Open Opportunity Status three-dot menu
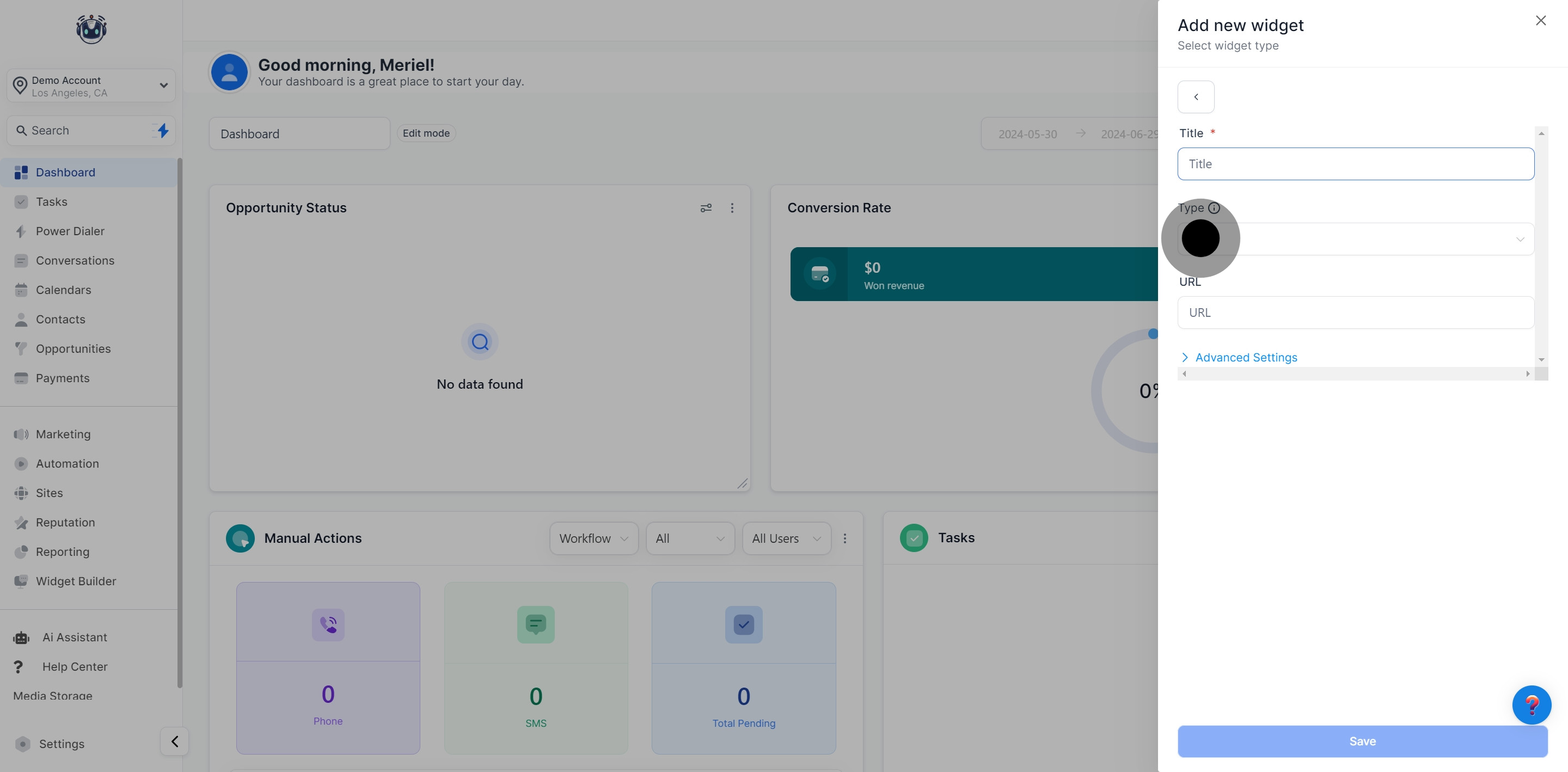This screenshot has width=1568, height=772. (x=732, y=208)
